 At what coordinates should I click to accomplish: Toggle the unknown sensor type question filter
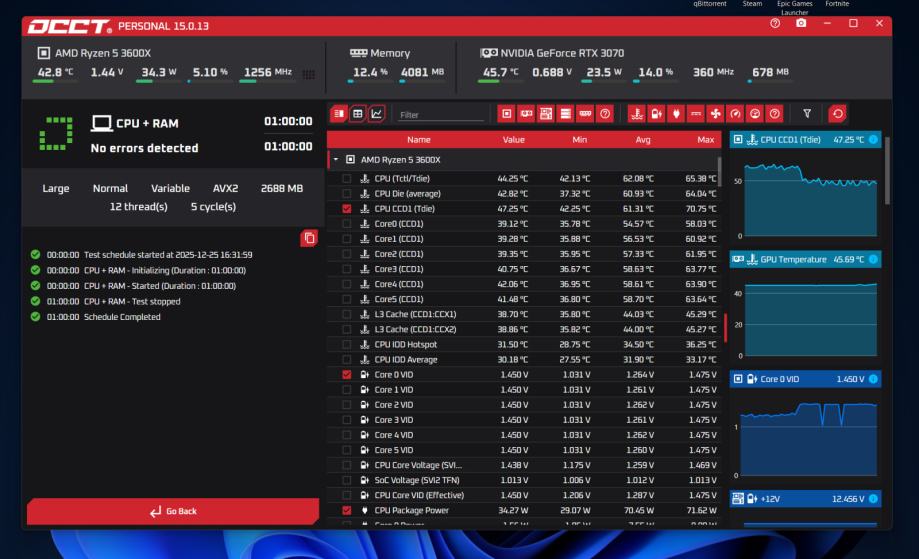coord(774,114)
